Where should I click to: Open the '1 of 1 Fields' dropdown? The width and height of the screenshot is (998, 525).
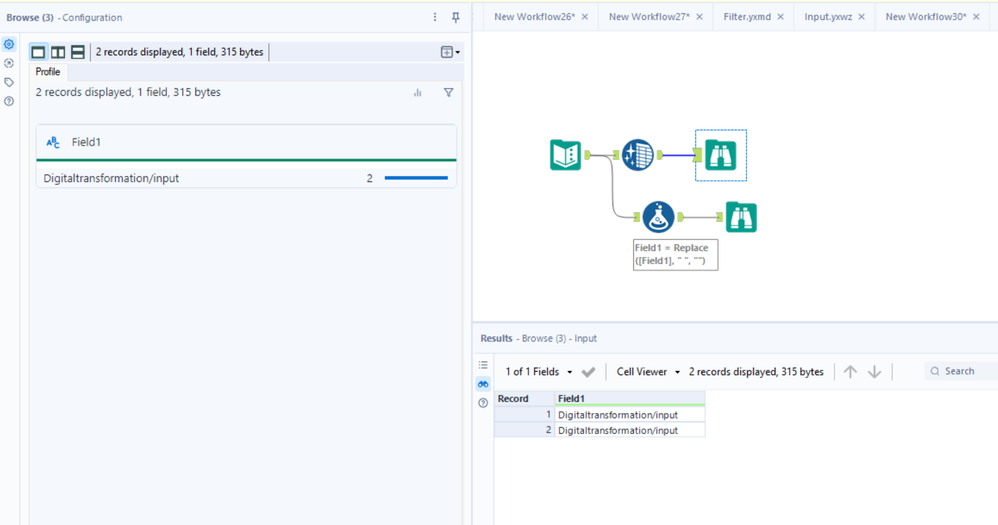click(538, 372)
